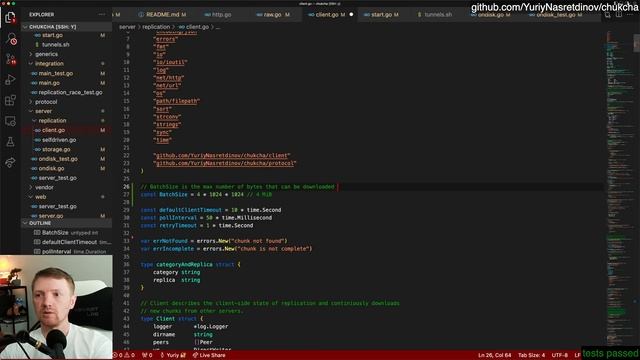Open the Explorer view in activity bar
The width and height of the screenshot is (640, 360).
coord(10,18)
